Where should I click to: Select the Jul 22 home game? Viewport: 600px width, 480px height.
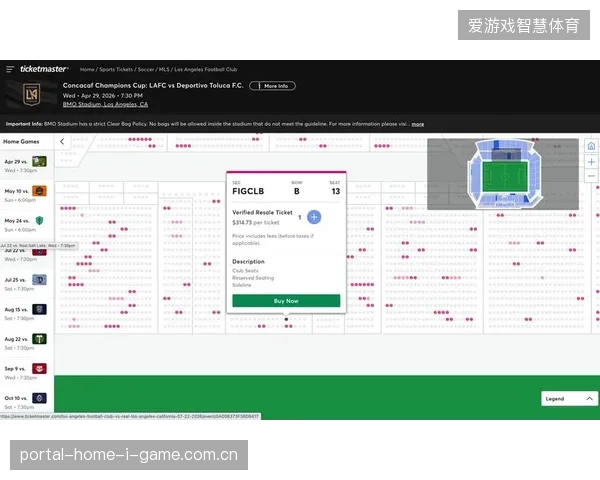coord(26,254)
